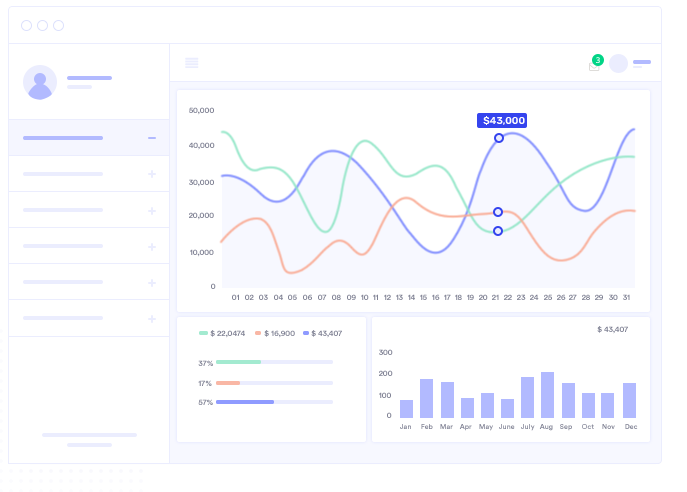Select the July bar in the bar chart
Viewport: 687px width, 492px height.
528,397
